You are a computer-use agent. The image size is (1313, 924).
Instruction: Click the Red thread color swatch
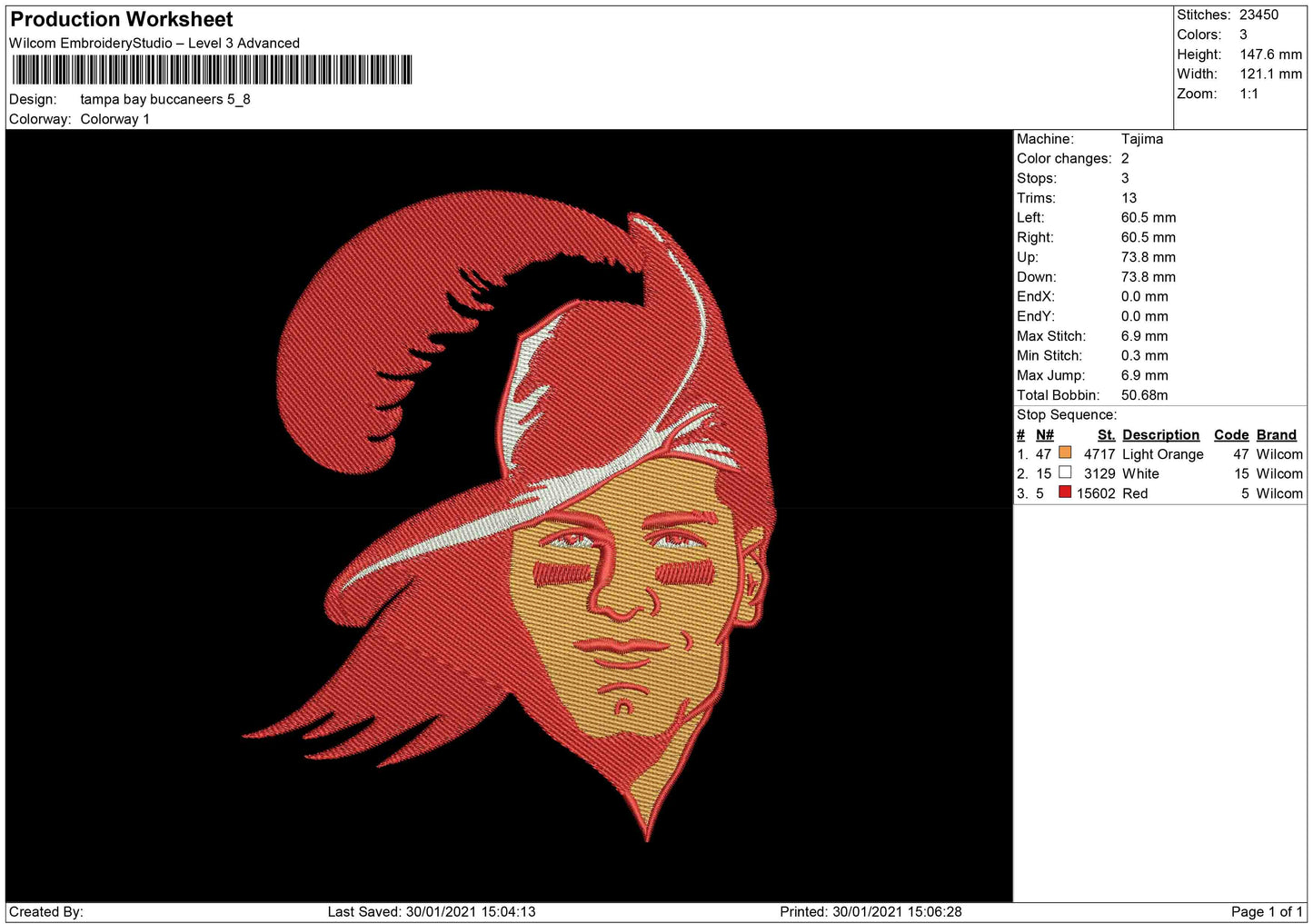pos(1065,492)
